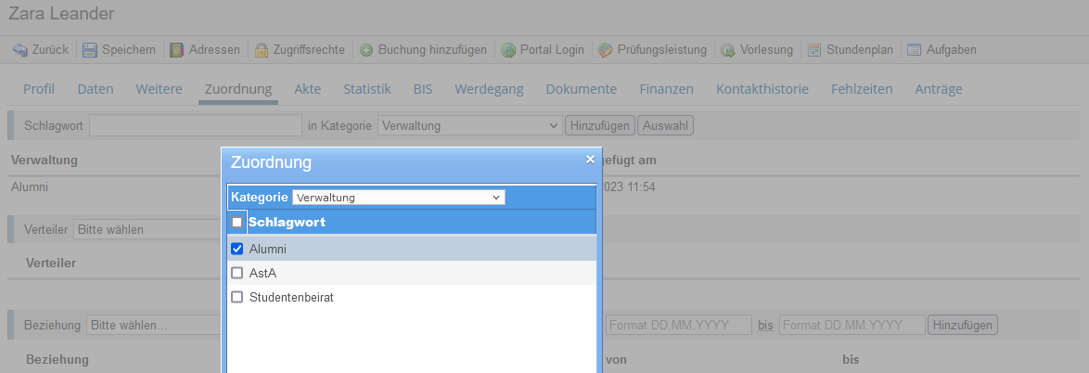This screenshot has height=373, width=1089.
Task: Switch to the Weitere tab
Action: (159, 89)
